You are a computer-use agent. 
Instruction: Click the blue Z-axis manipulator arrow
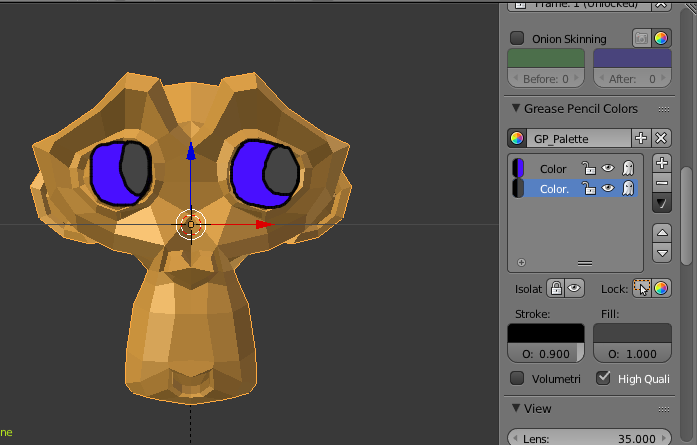point(191,152)
